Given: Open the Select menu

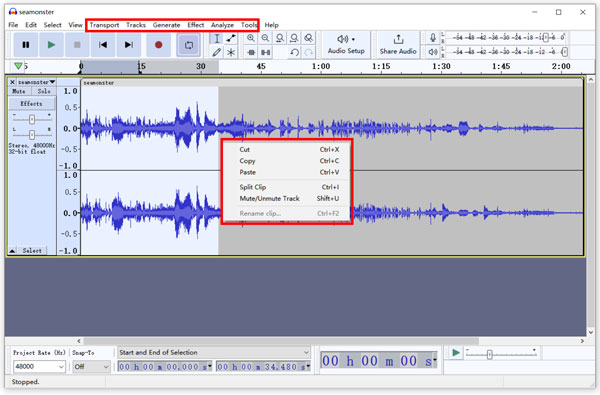Looking at the screenshot, I should click(52, 25).
